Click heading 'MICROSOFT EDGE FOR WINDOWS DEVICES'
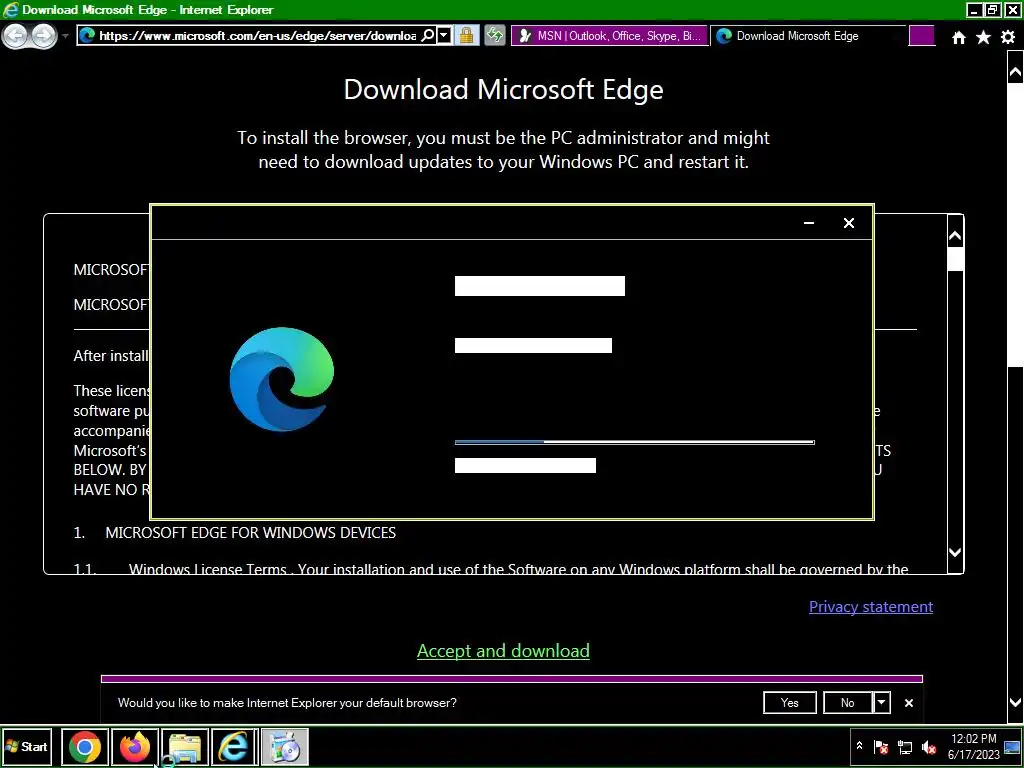This screenshot has height=768, width=1024. [251, 533]
